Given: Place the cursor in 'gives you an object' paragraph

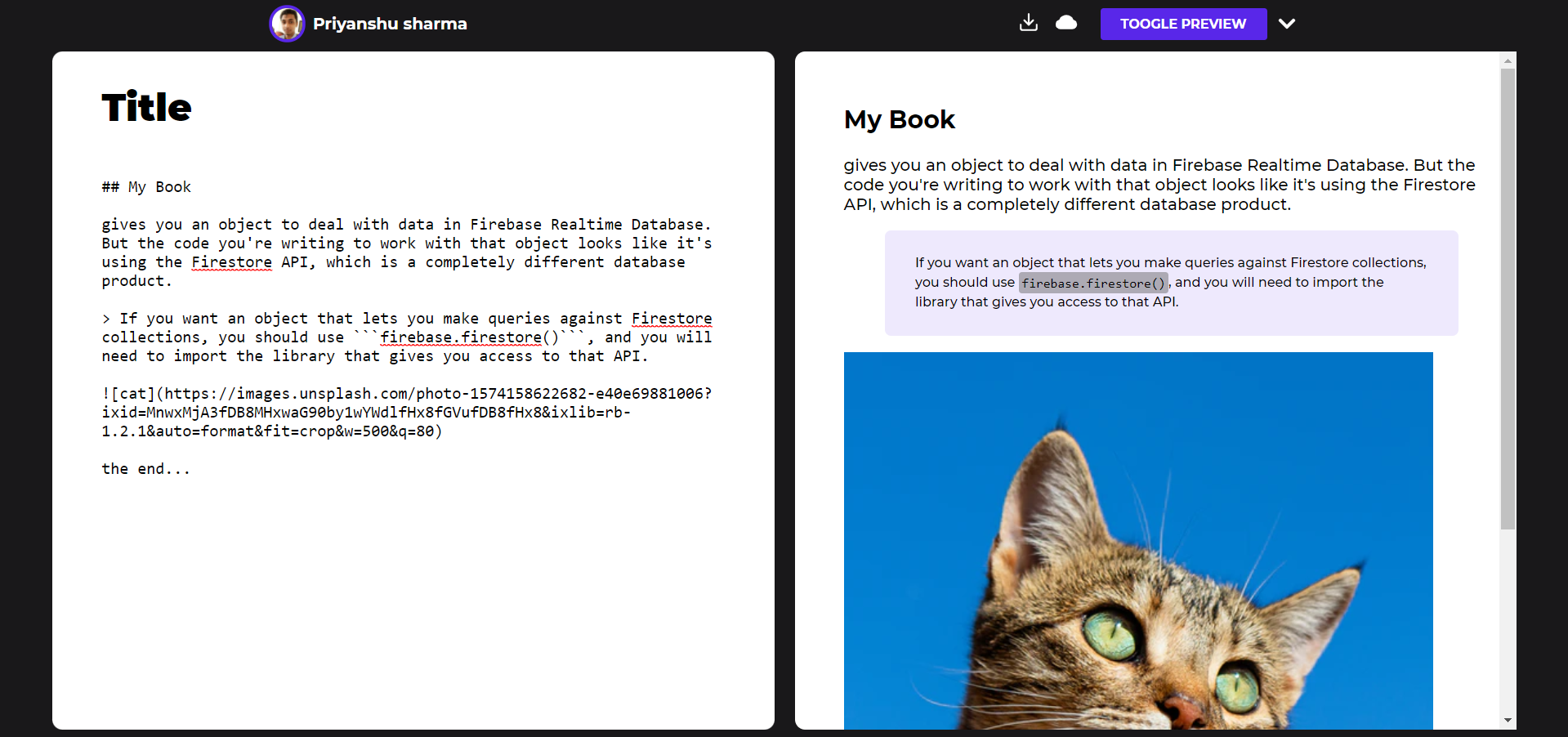Looking at the screenshot, I should 406,252.
